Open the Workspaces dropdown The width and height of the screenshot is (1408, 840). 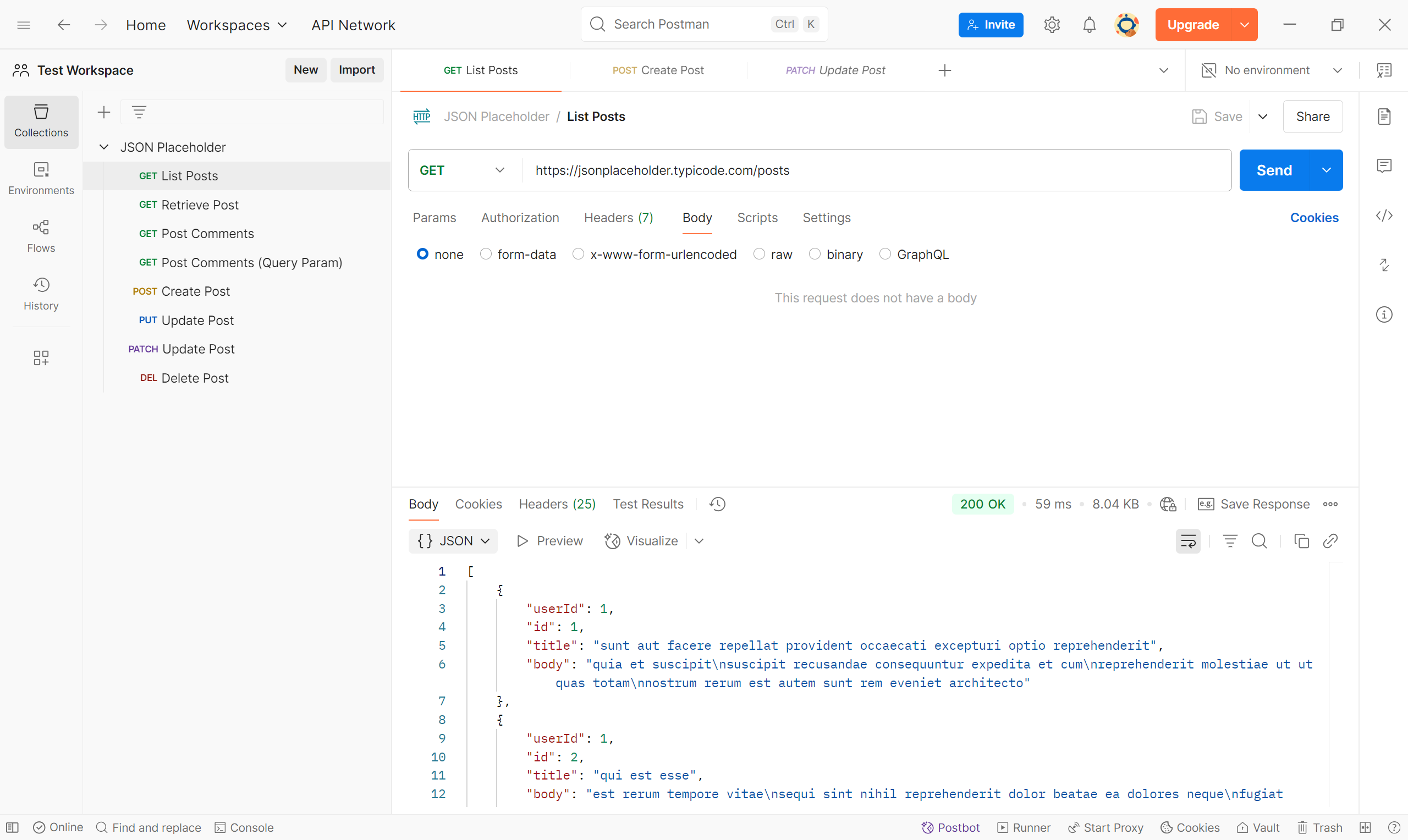coord(237,25)
